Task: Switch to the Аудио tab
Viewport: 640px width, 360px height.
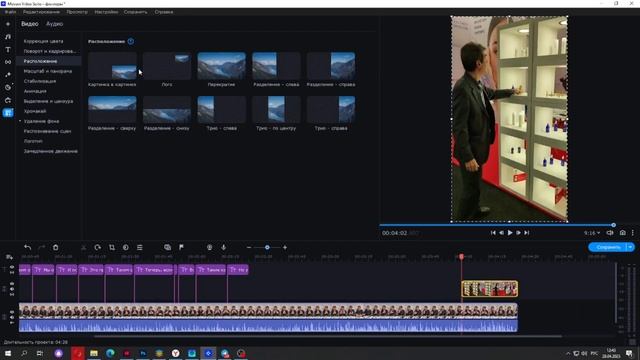Action: [55, 24]
